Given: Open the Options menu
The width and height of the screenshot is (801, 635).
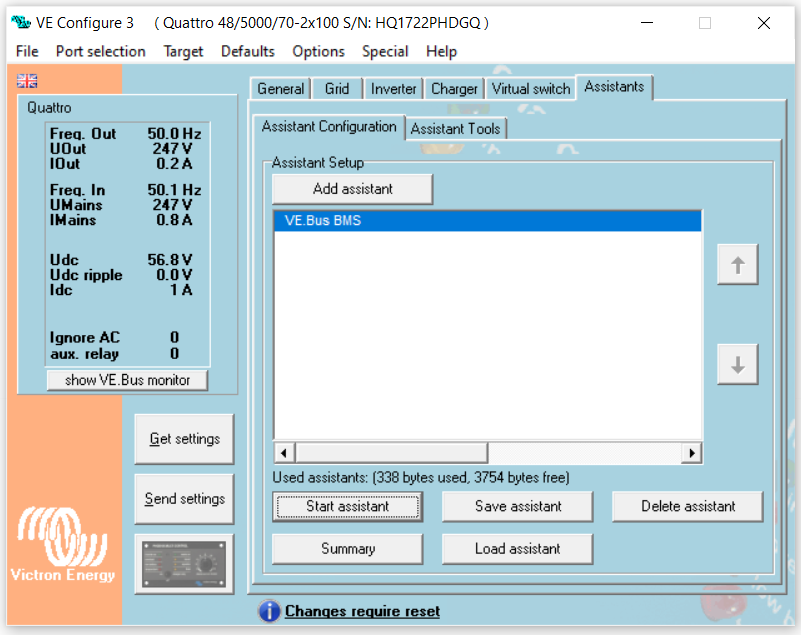Looking at the screenshot, I should [318, 52].
